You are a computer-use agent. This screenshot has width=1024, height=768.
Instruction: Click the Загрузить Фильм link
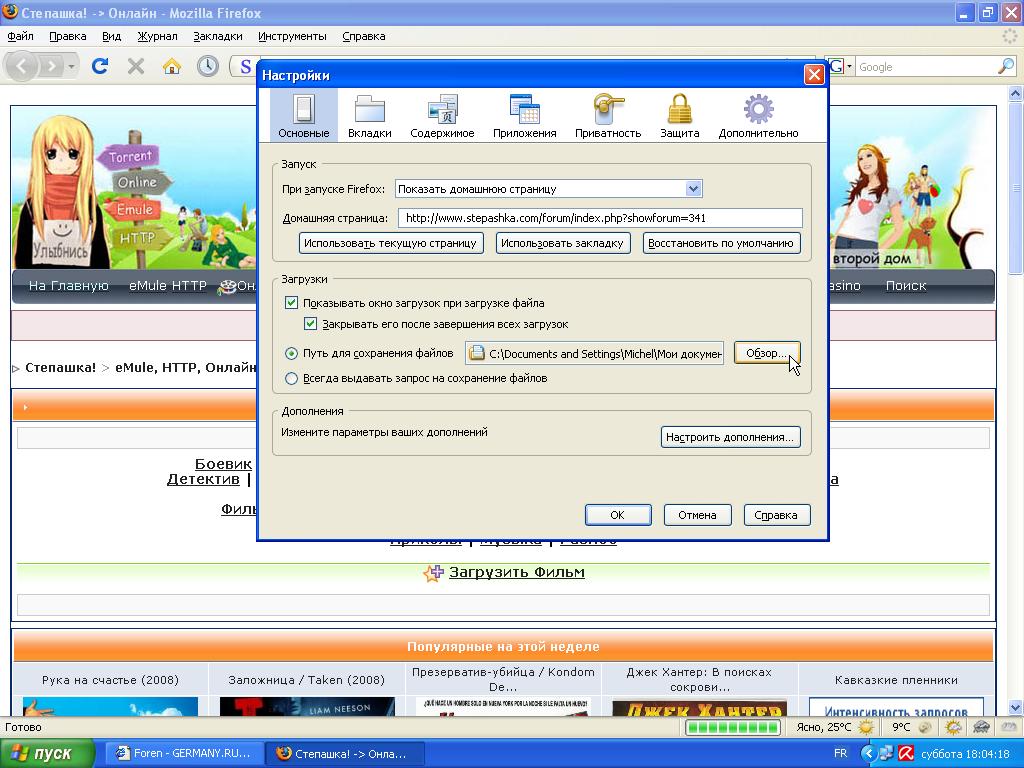coord(517,572)
